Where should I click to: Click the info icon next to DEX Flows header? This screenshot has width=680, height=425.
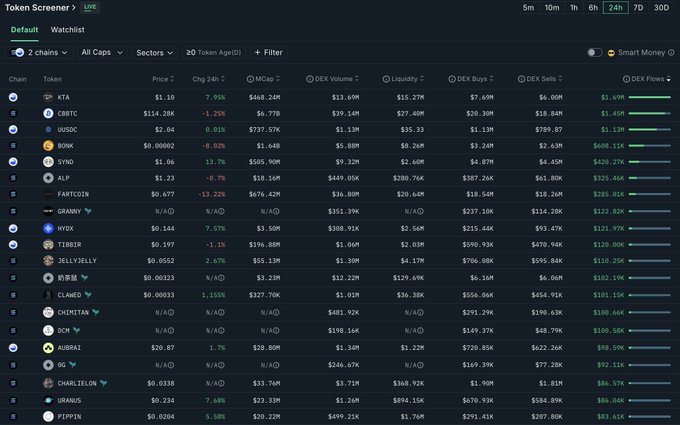pyautogui.click(x=626, y=79)
